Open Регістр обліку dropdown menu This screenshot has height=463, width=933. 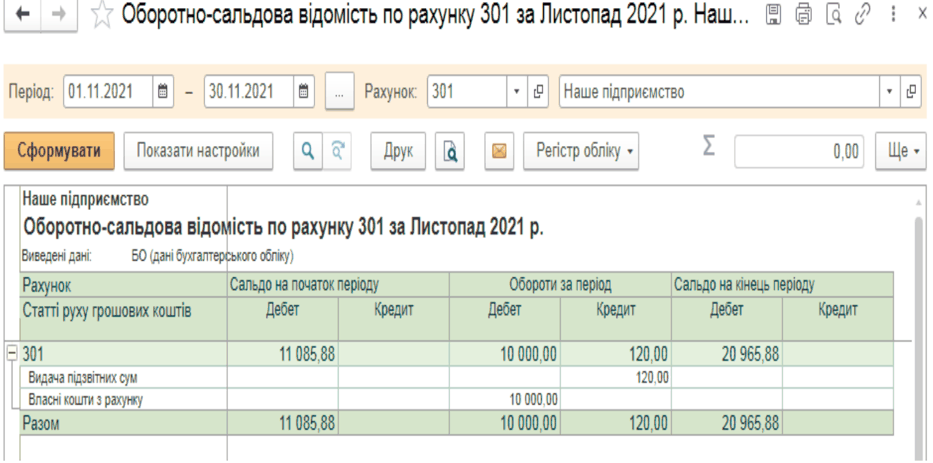point(581,151)
